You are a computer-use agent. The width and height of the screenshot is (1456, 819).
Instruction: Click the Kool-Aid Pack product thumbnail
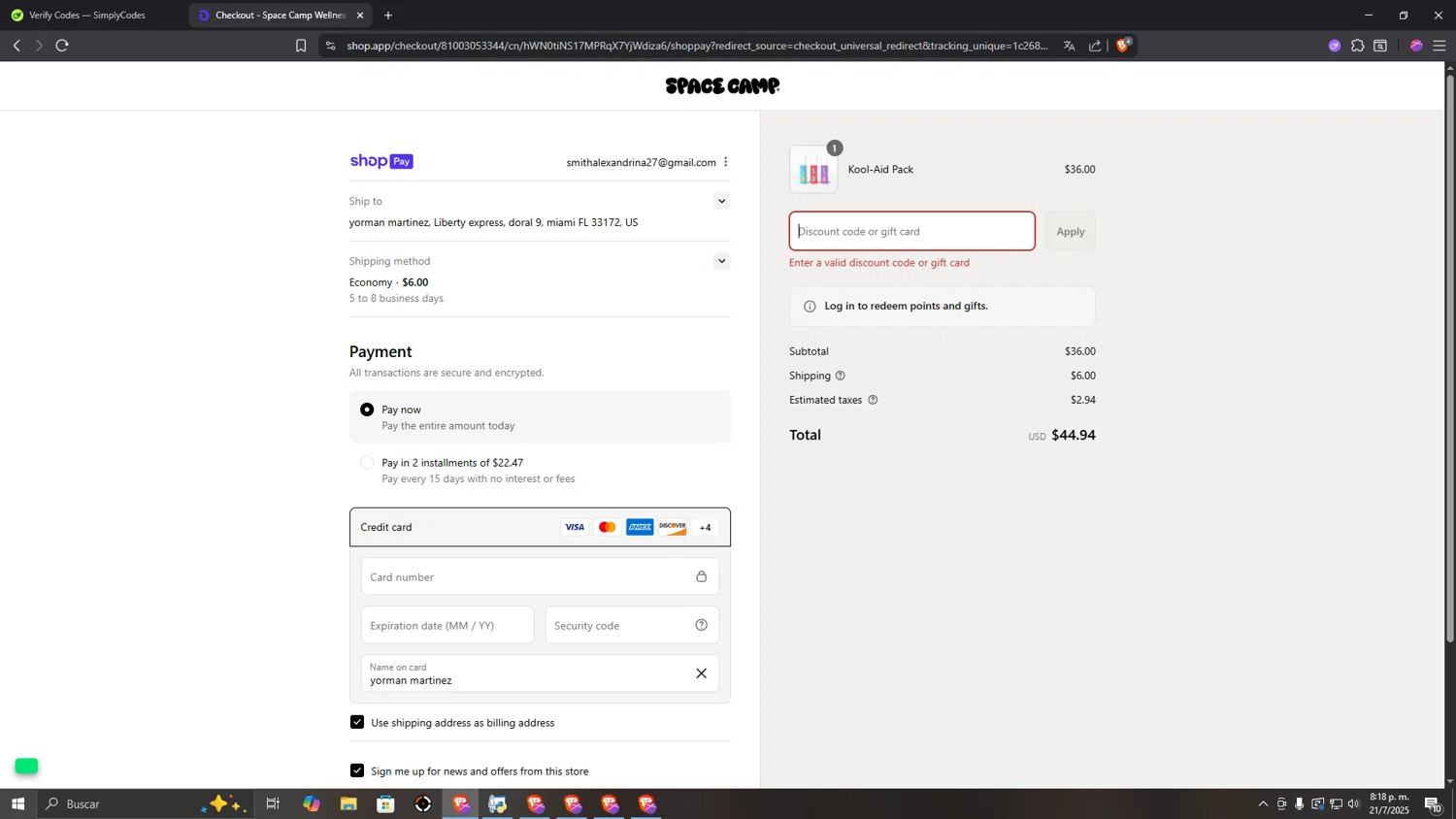[x=813, y=169]
